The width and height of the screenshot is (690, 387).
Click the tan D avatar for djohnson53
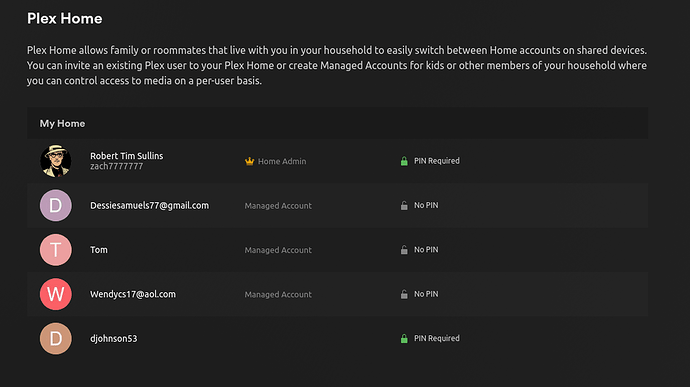[x=55, y=339]
